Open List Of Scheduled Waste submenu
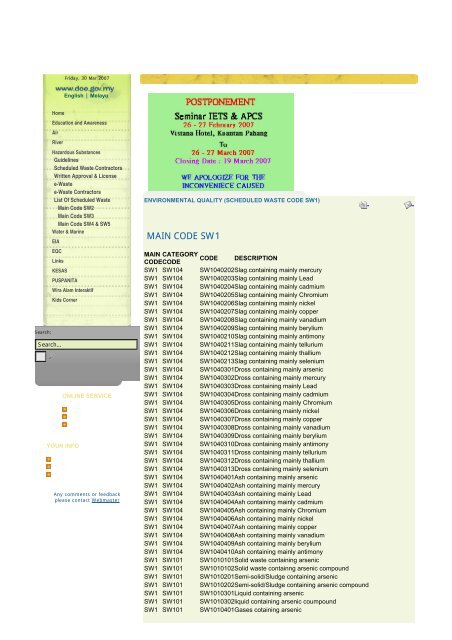Viewport: 452px width, 640px height. click(x=82, y=200)
